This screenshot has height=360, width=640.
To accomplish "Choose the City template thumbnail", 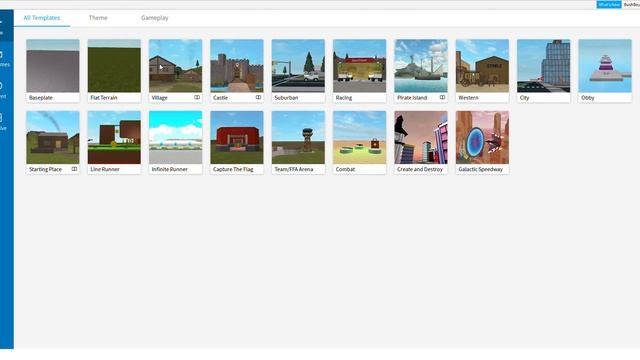I will coord(544,66).
